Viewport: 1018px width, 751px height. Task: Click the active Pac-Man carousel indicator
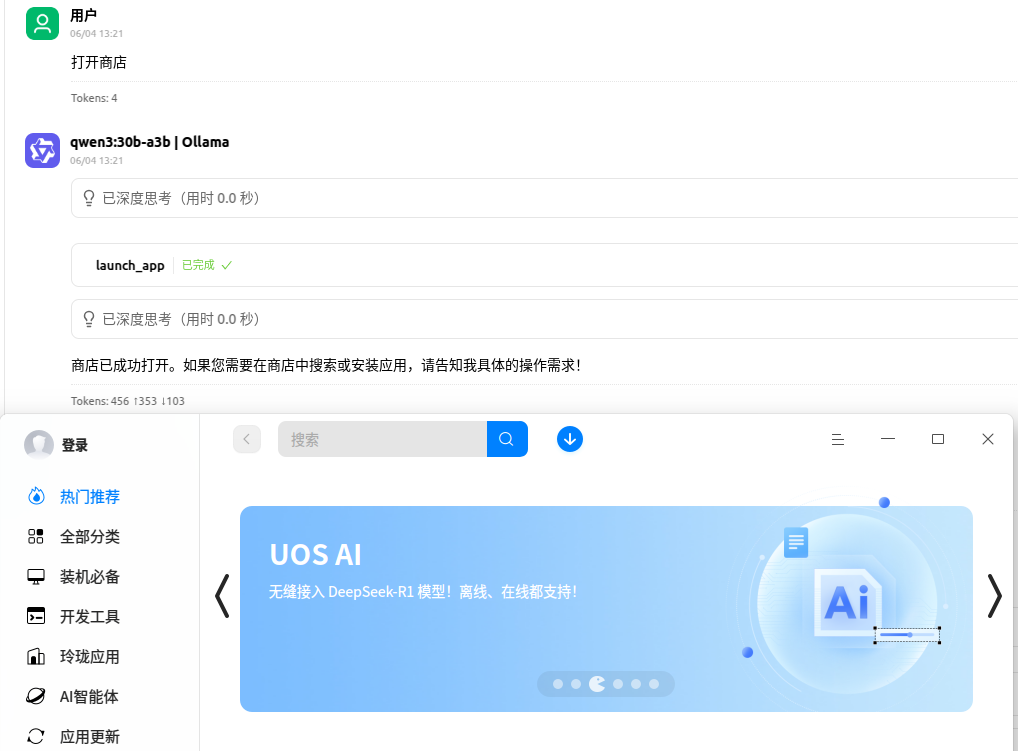[x=597, y=683]
